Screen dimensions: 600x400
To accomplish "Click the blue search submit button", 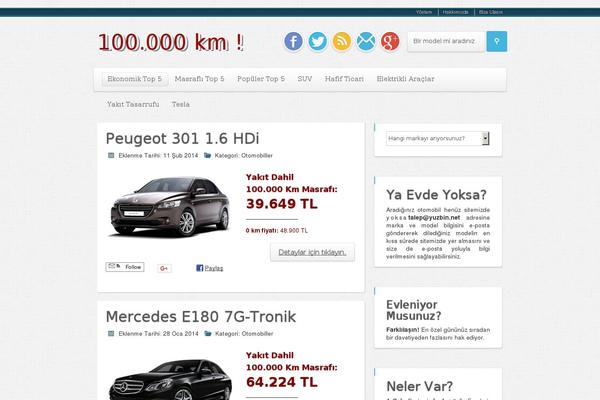I will (497, 41).
